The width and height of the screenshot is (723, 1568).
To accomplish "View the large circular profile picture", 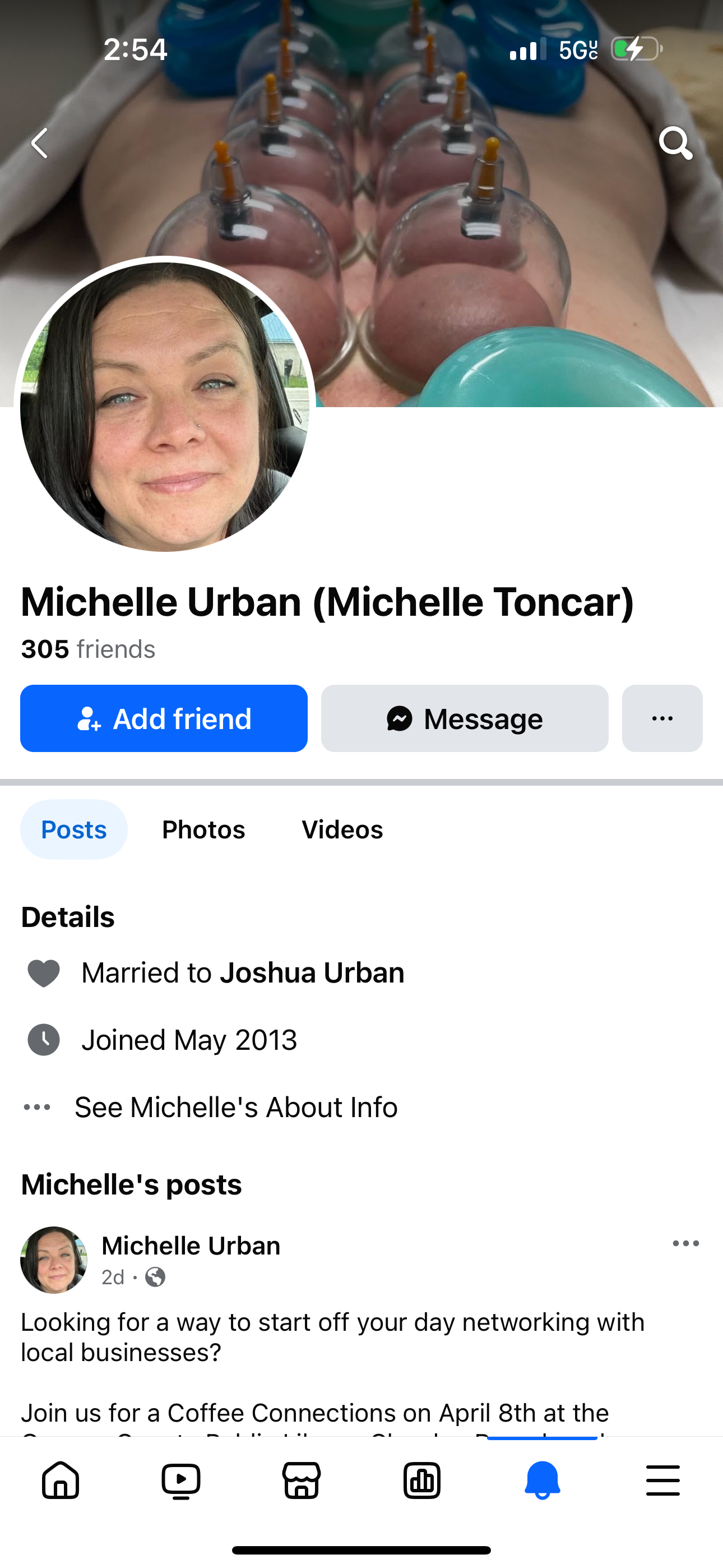I will click(x=164, y=407).
